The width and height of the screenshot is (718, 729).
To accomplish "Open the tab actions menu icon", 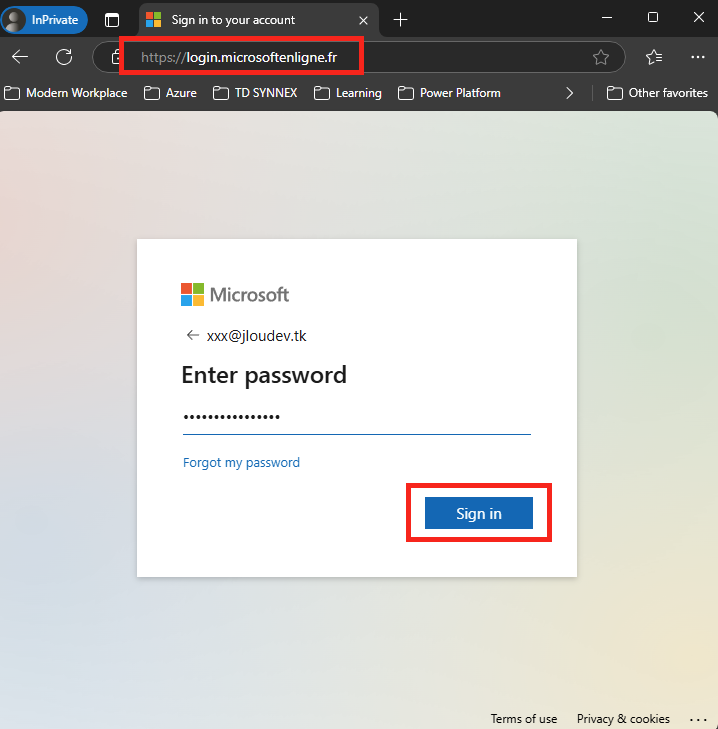I will click(112, 20).
